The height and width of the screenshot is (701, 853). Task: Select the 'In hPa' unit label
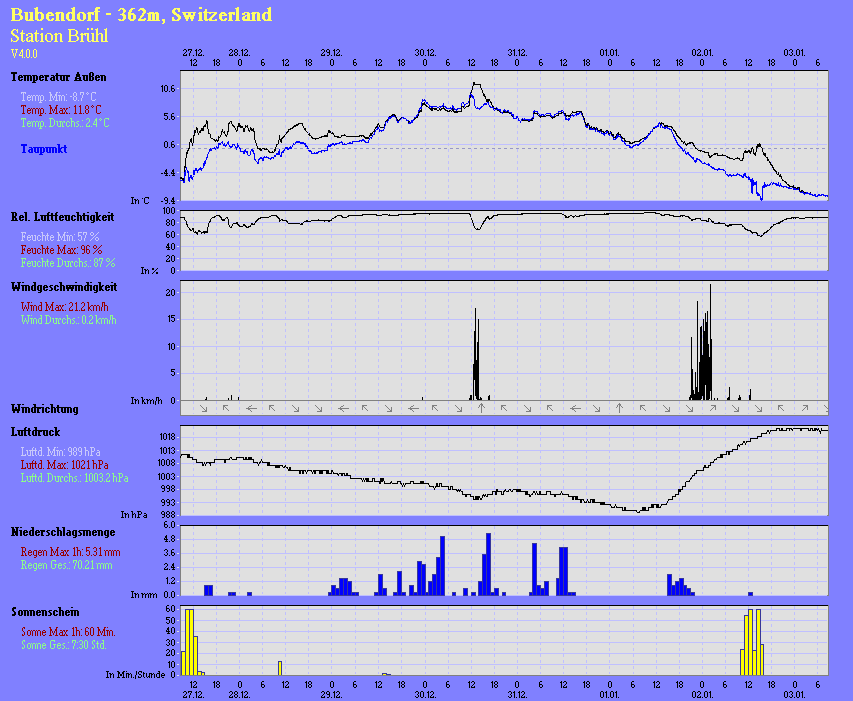pyautogui.click(x=134, y=514)
